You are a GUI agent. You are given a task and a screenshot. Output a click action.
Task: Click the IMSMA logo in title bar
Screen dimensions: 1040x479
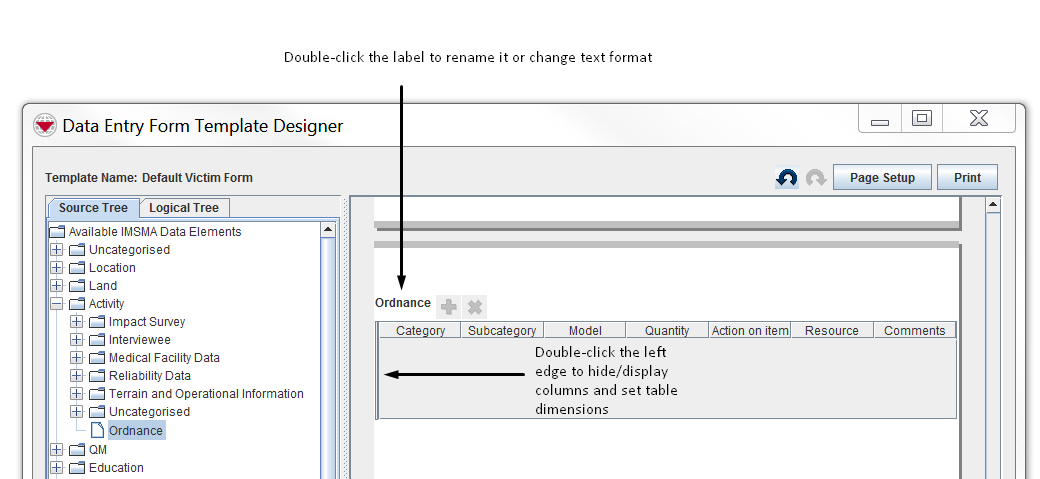tap(45, 125)
